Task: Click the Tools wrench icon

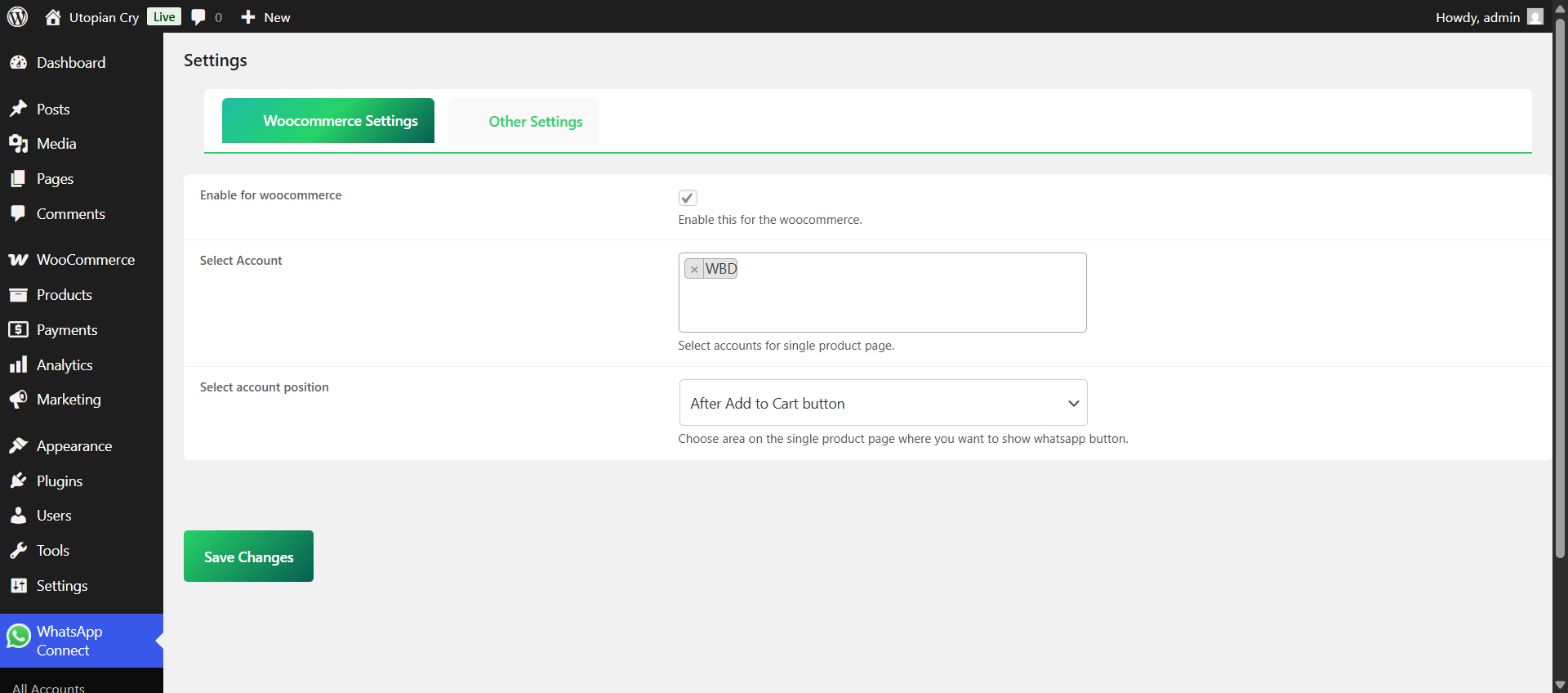Action: pyautogui.click(x=18, y=551)
